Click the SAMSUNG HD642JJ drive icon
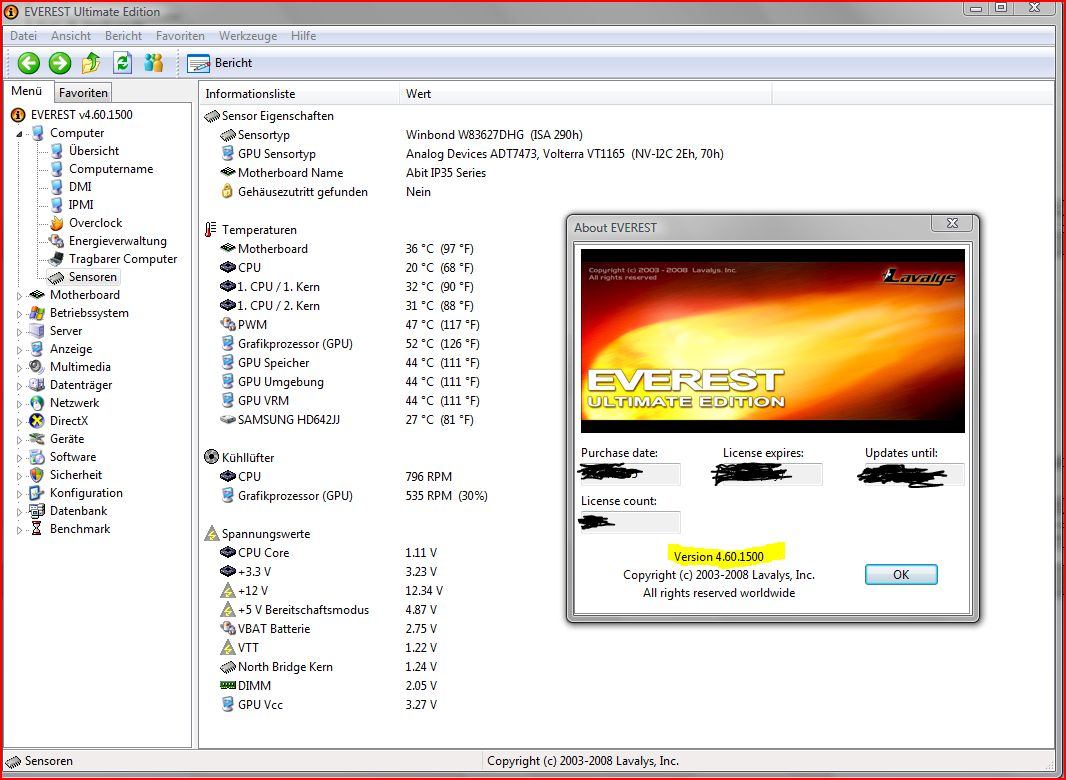Screen dimensions: 1066x780 (x=228, y=420)
